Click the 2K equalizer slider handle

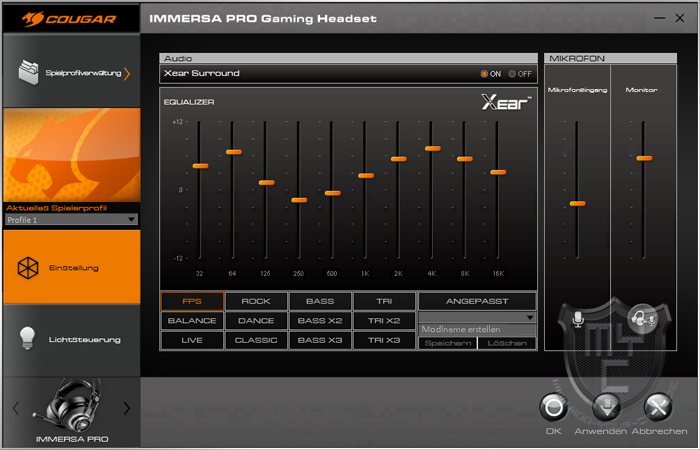399,159
